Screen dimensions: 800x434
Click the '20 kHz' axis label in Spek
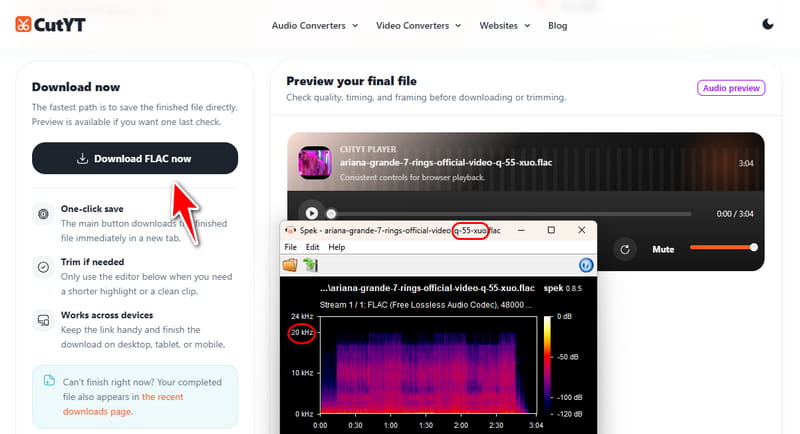(302, 333)
